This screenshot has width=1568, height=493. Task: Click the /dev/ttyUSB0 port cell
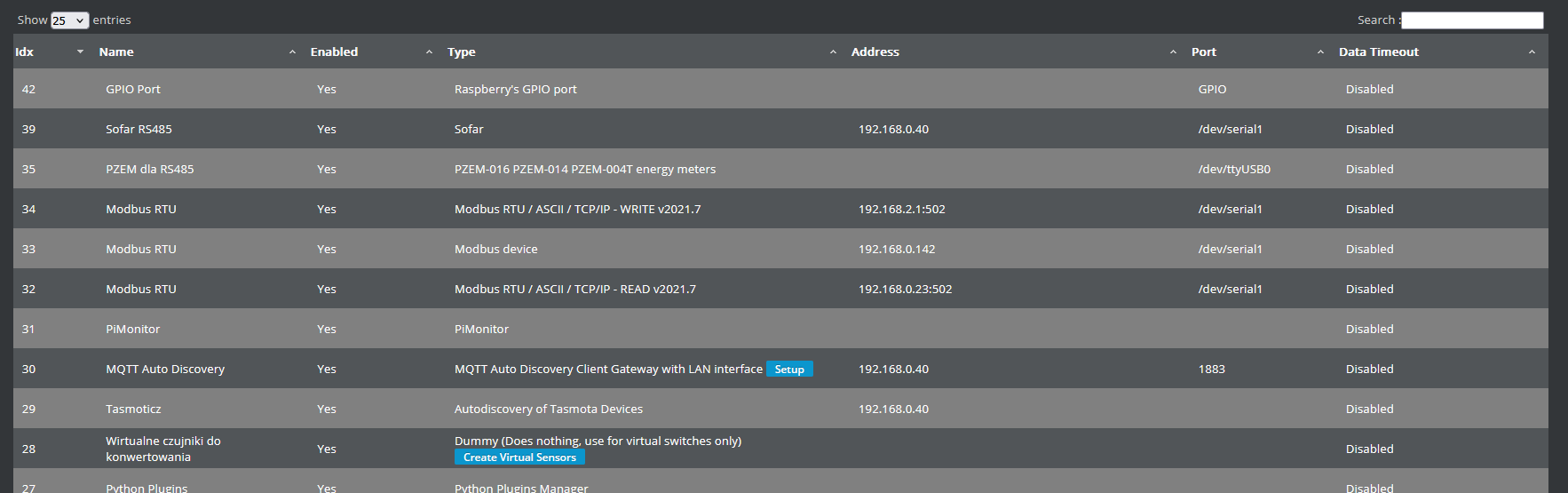coord(1234,169)
